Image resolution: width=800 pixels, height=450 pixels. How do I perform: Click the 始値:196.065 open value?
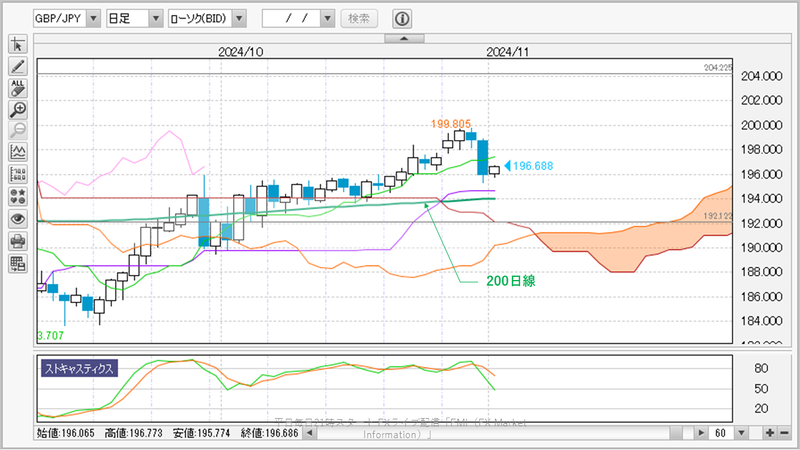click(x=66, y=433)
